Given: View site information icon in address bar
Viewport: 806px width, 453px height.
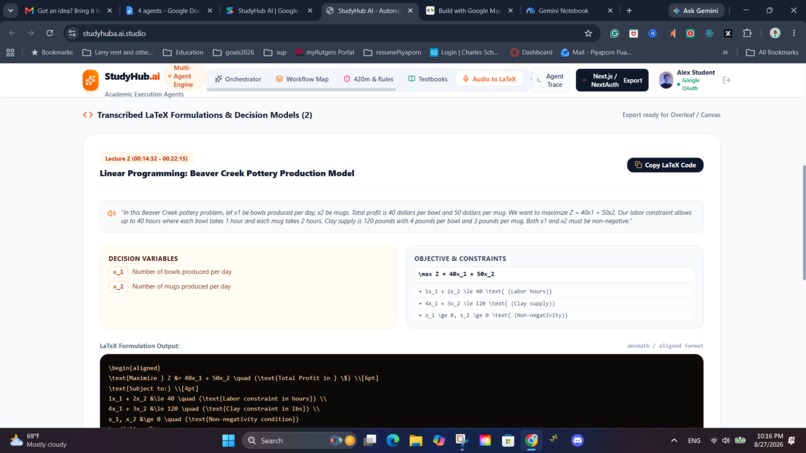Looking at the screenshot, I should 72,33.
